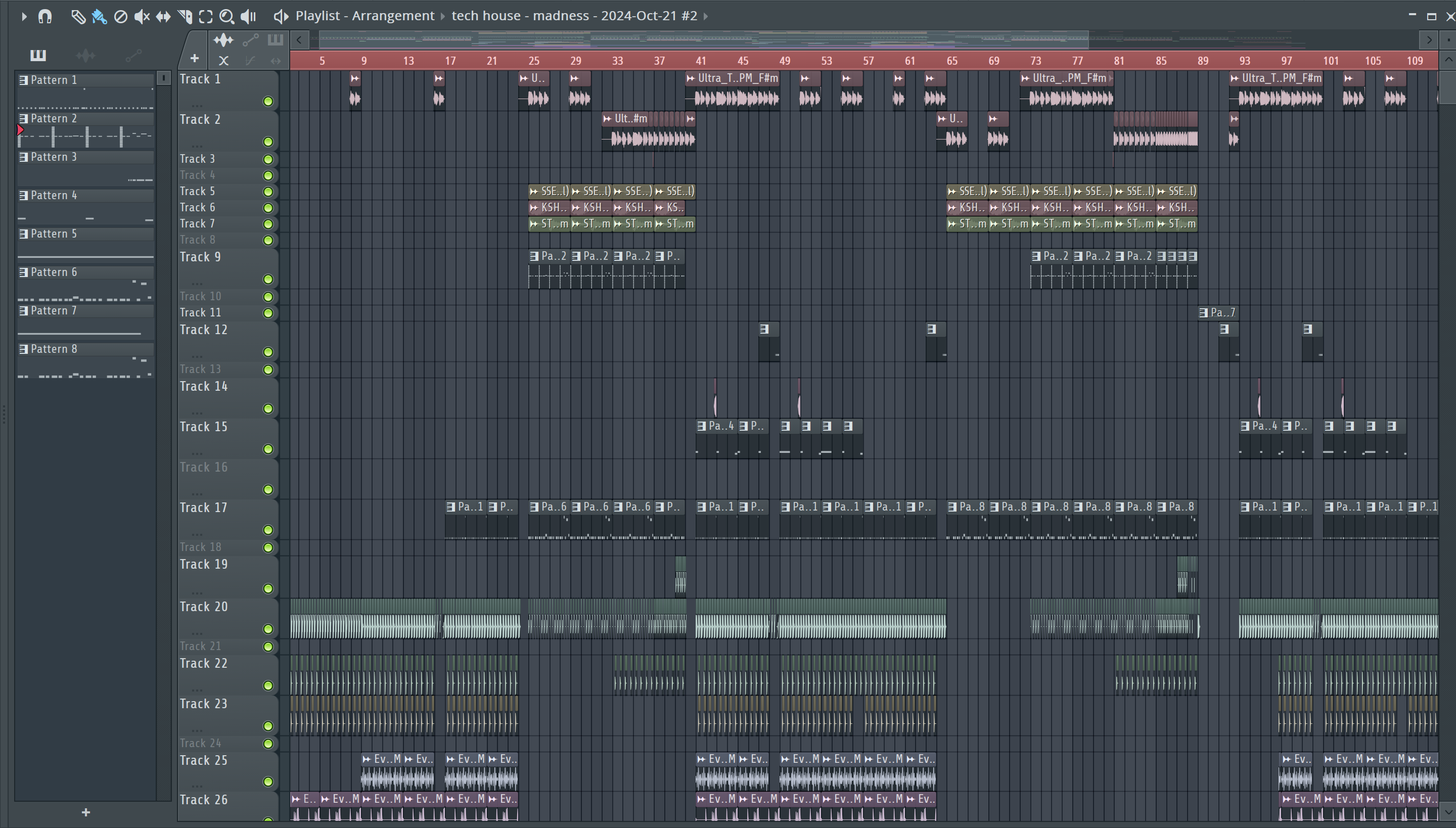Image resolution: width=1456 pixels, height=828 pixels.
Task: Select Pattern 8 in the picker
Action: click(85, 349)
